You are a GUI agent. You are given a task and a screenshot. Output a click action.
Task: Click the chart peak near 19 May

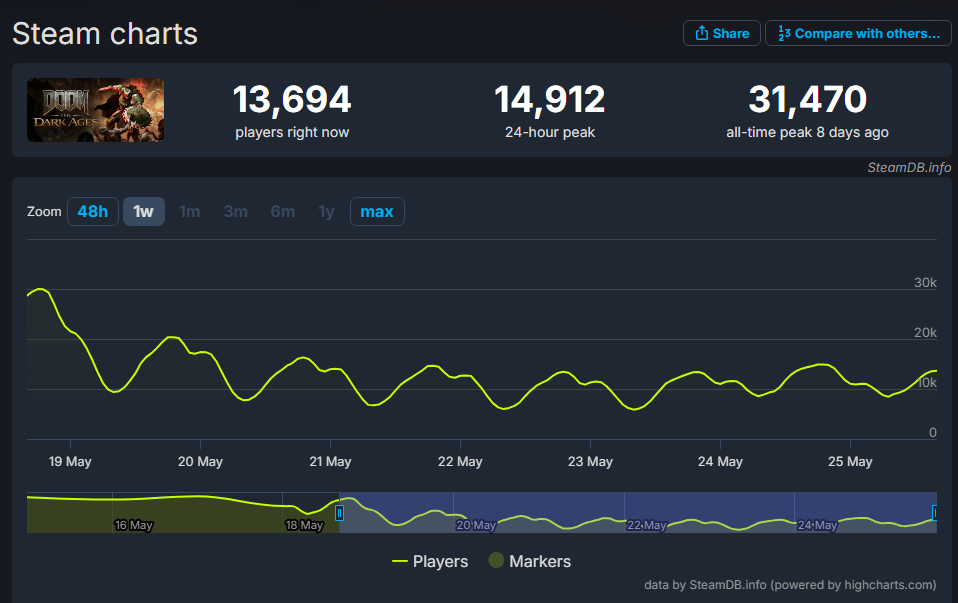(40, 289)
